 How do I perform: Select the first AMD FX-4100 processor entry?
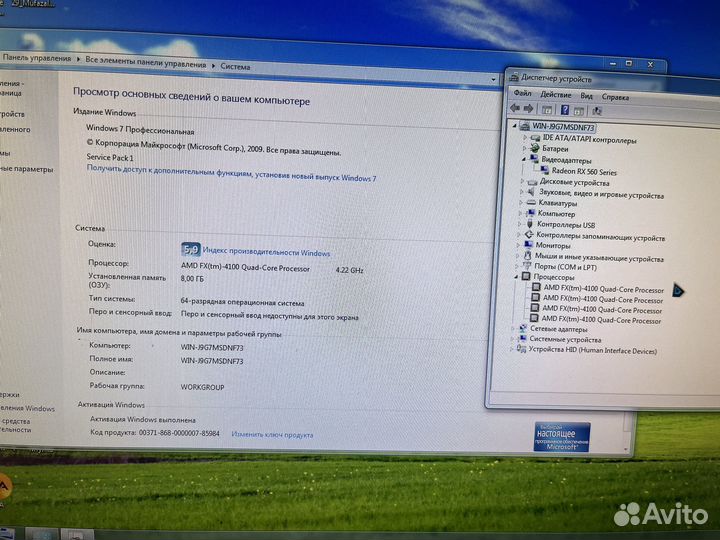(x=602, y=288)
